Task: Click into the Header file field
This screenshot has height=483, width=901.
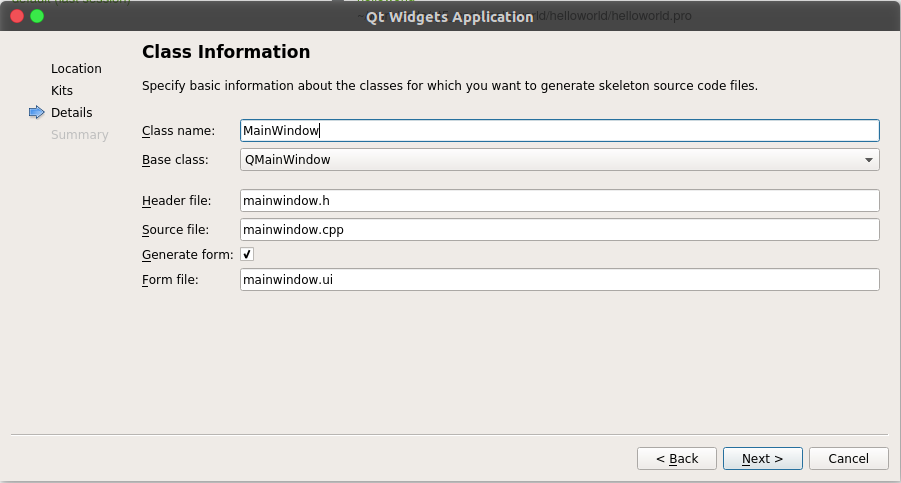Action: click(559, 201)
